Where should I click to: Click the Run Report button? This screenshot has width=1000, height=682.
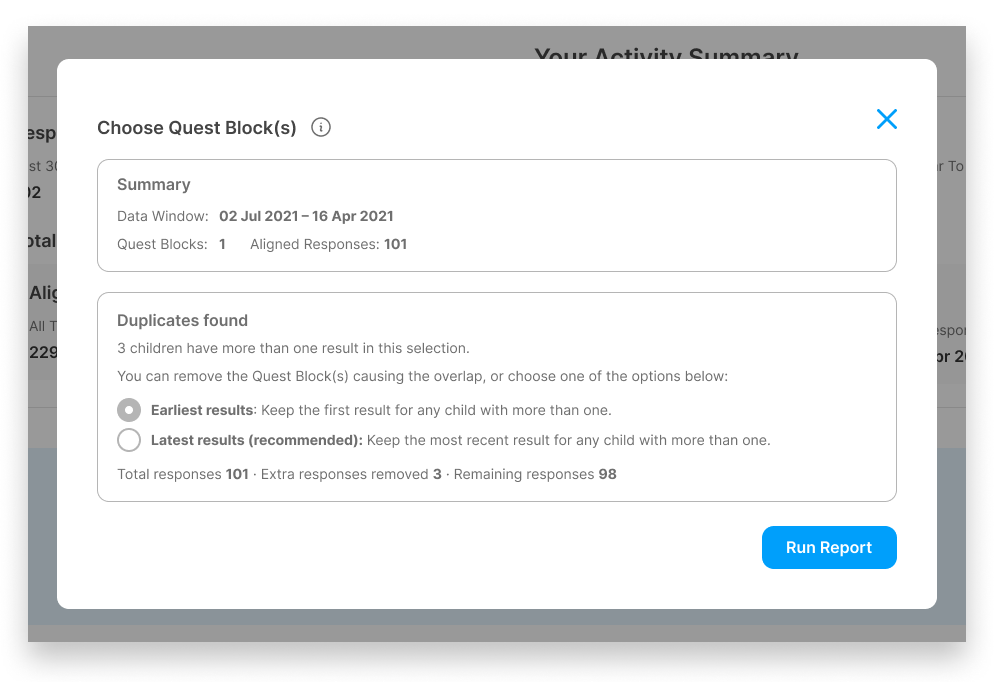829,547
